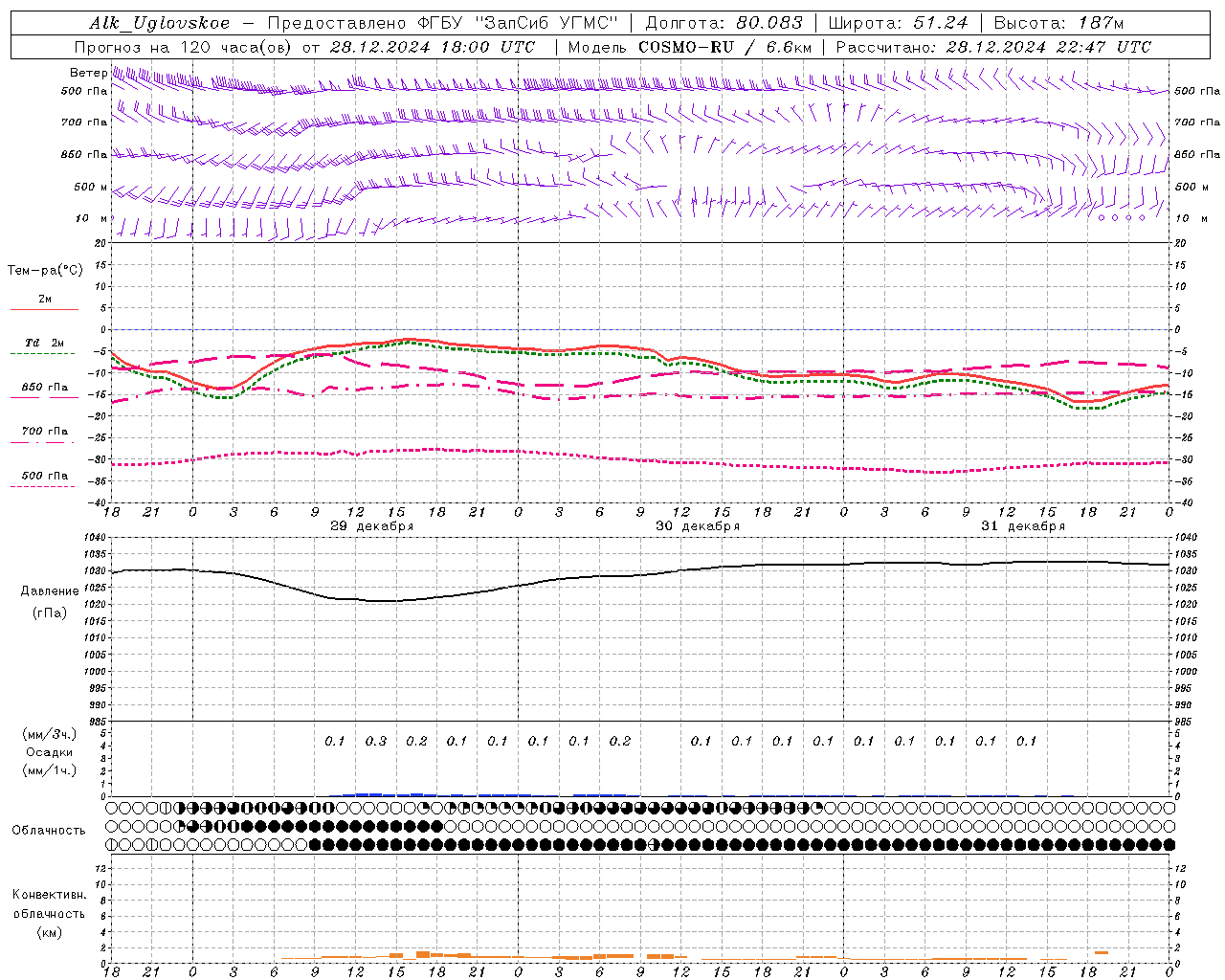Click "-40" on the left temperature axis

98,503
